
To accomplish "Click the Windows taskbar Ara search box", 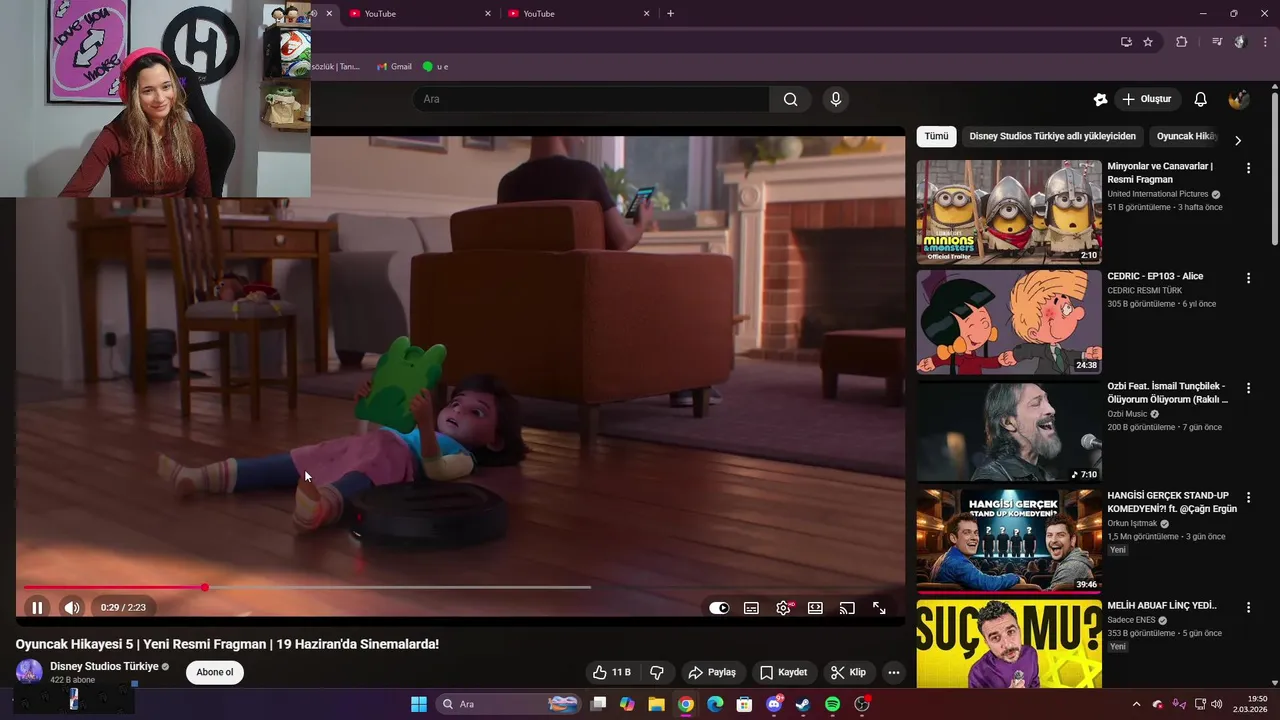I will pyautogui.click(x=510, y=704).
